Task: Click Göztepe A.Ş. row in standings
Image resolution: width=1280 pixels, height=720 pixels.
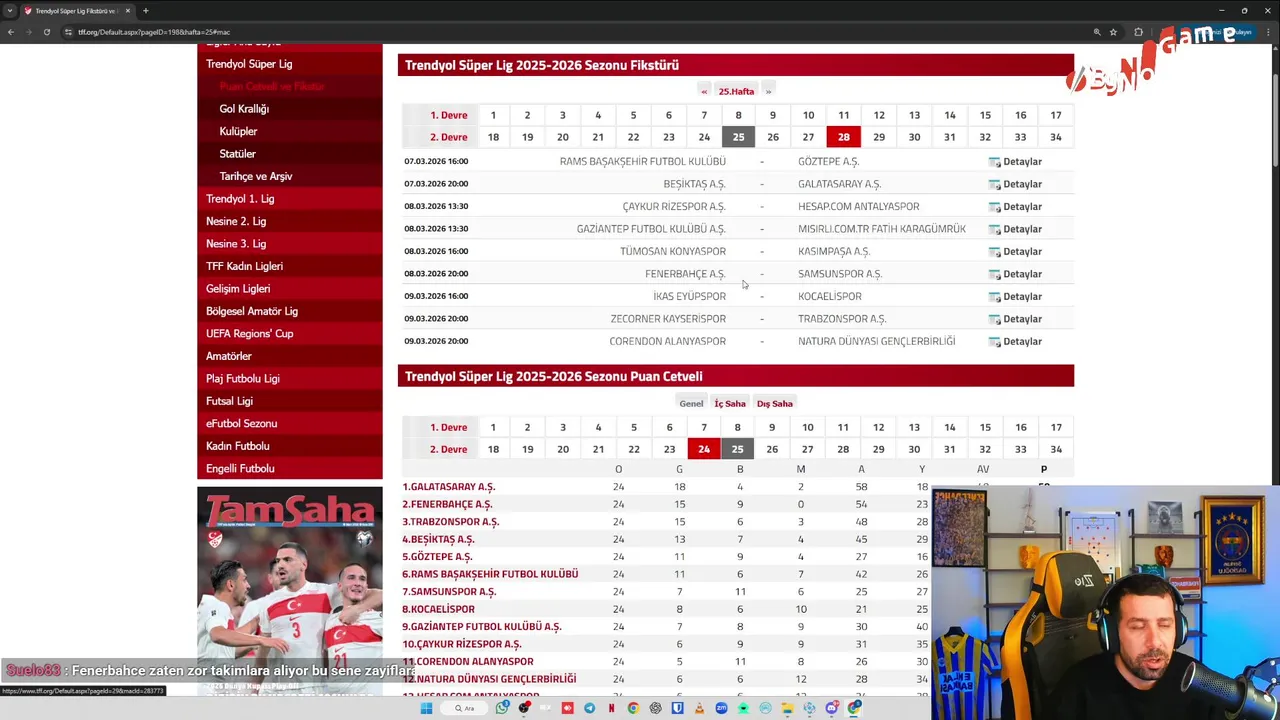Action: [666, 557]
